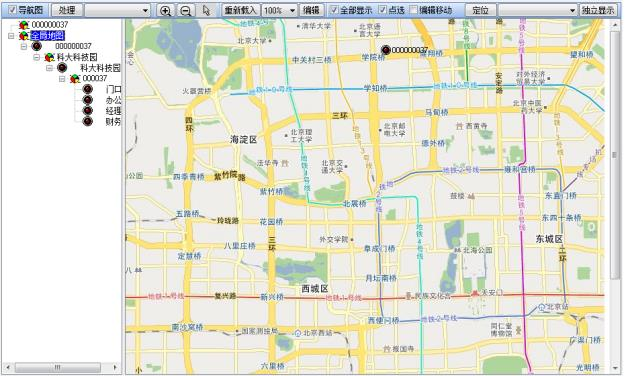This screenshot has width=628, height=376.
Task: Click the colored icon beside 000037
Action: click(75, 78)
